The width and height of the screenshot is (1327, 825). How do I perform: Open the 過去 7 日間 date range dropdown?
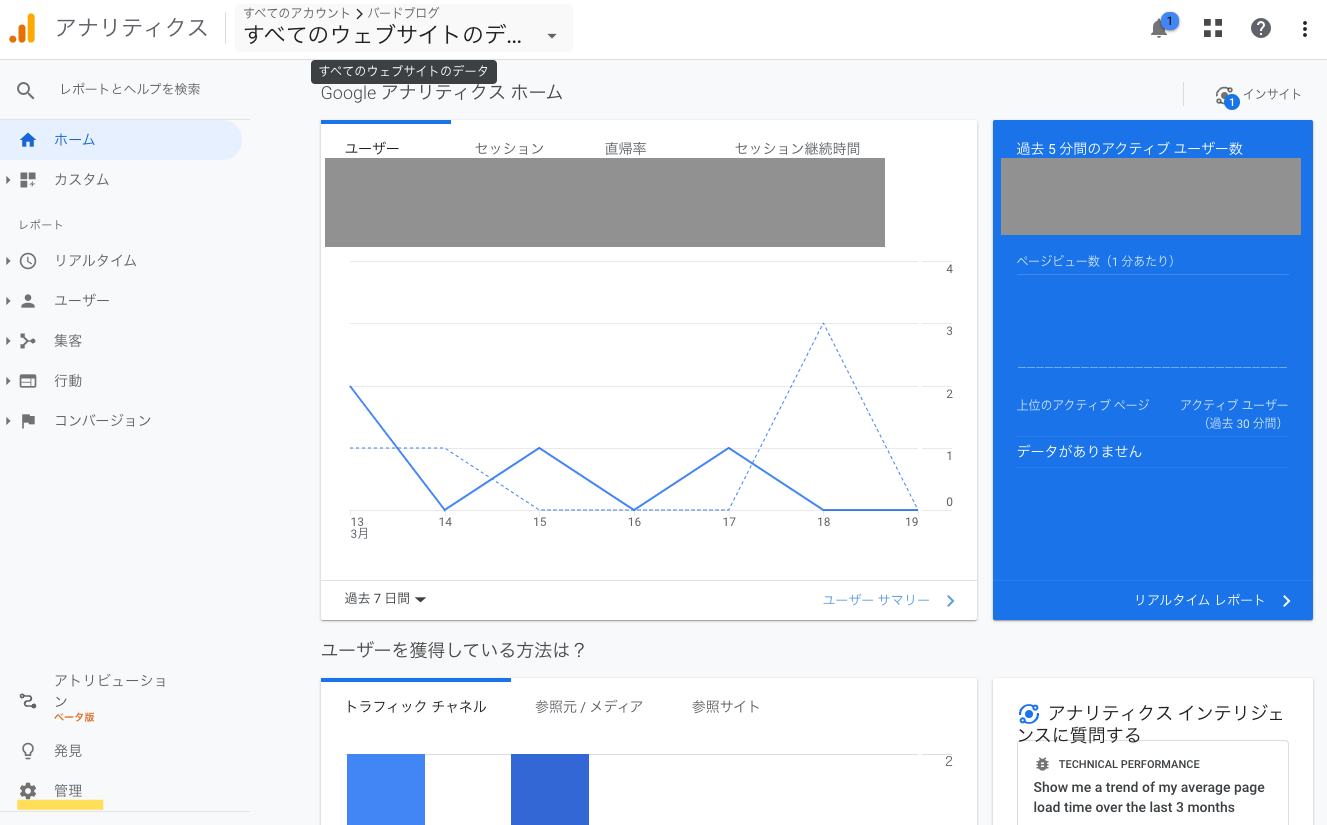(x=386, y=599)
